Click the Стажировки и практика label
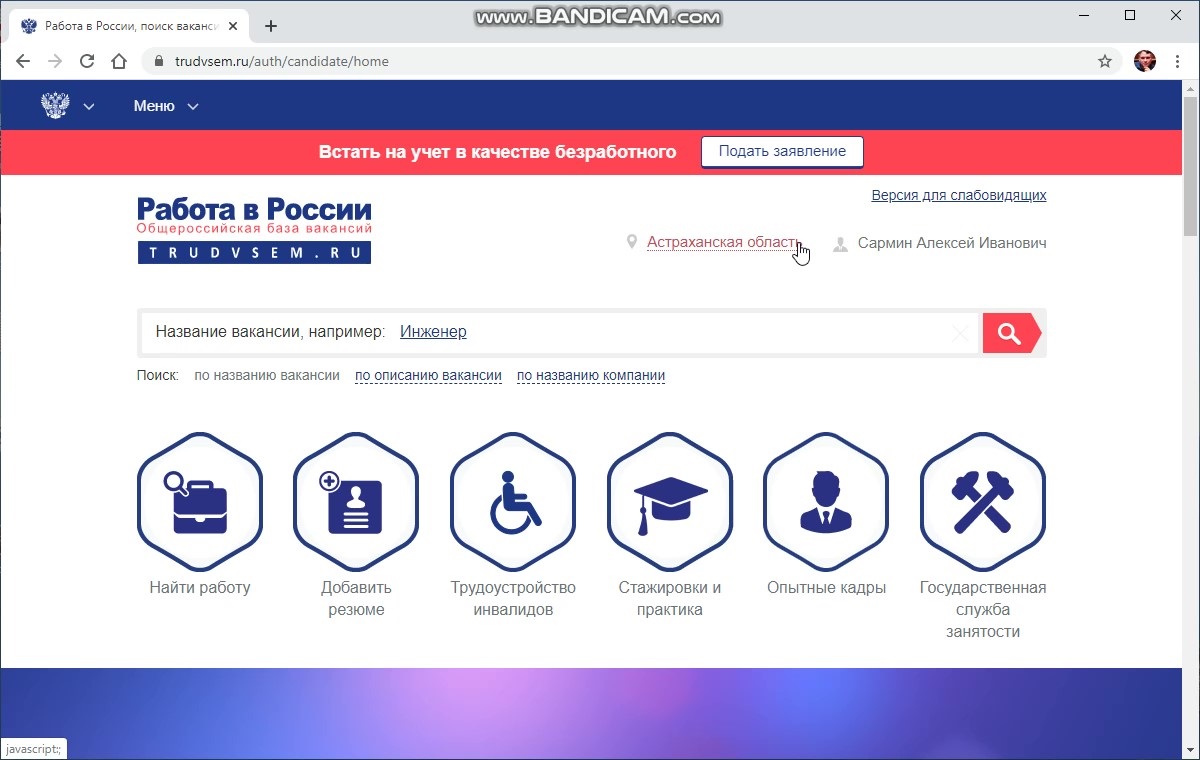1200x760 pixels. tap(670, 599)
